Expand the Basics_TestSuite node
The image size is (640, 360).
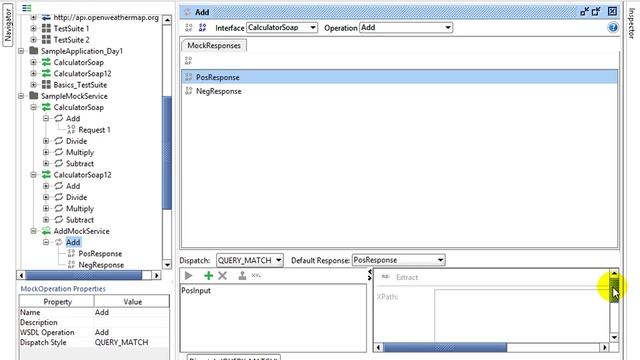[33, 84]
